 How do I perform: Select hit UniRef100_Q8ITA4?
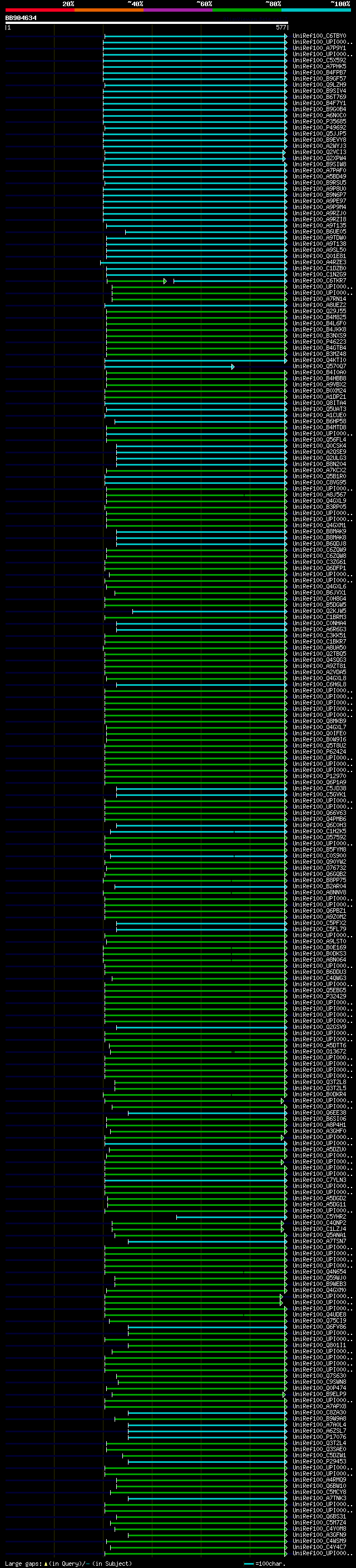coord(319,403)
